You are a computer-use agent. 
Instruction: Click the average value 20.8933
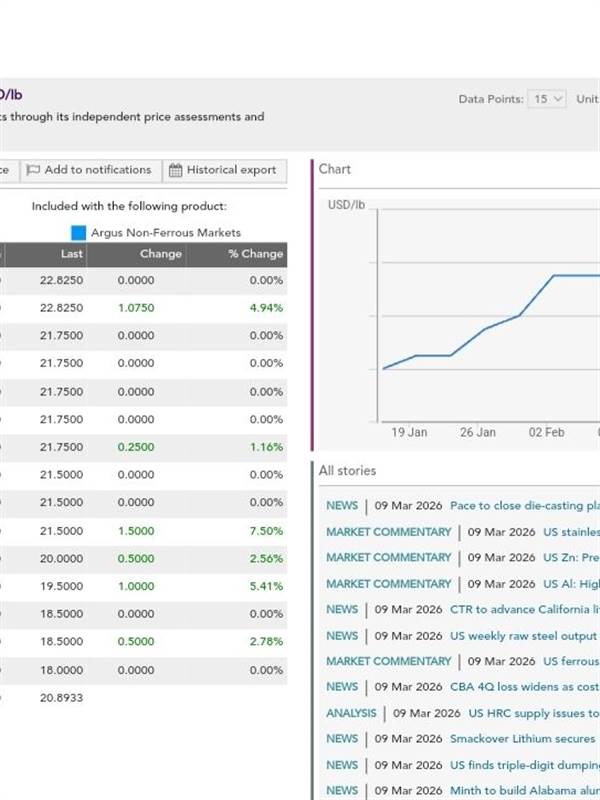point(61,698)
